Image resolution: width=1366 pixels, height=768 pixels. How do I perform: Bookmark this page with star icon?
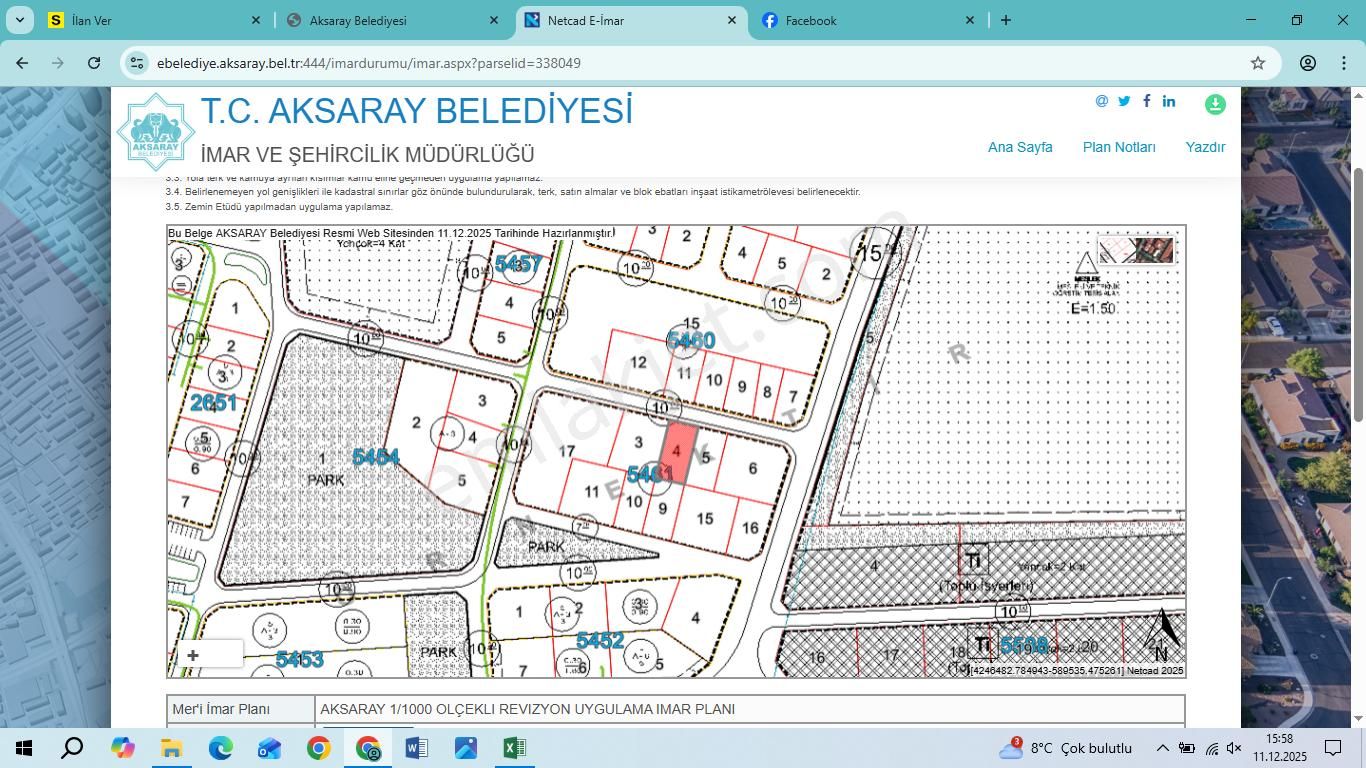pos(1258,63)
